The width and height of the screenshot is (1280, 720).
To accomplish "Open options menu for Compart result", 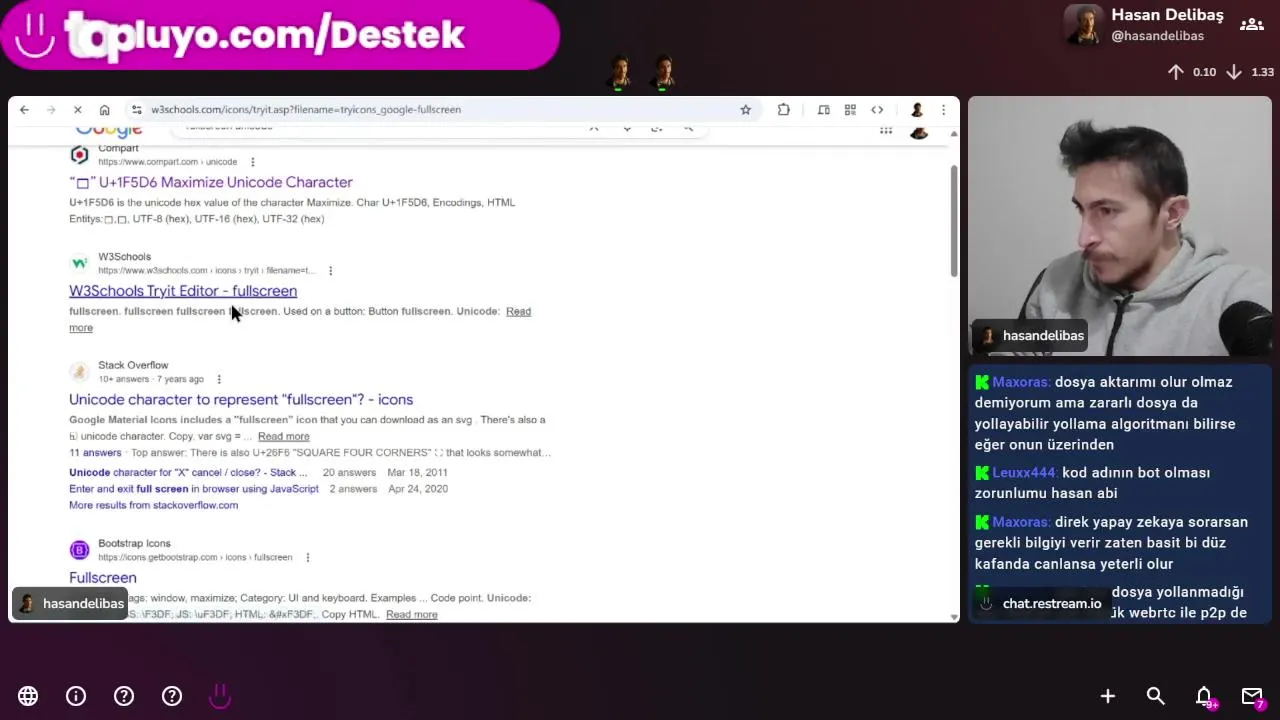I will coord(252,162).
